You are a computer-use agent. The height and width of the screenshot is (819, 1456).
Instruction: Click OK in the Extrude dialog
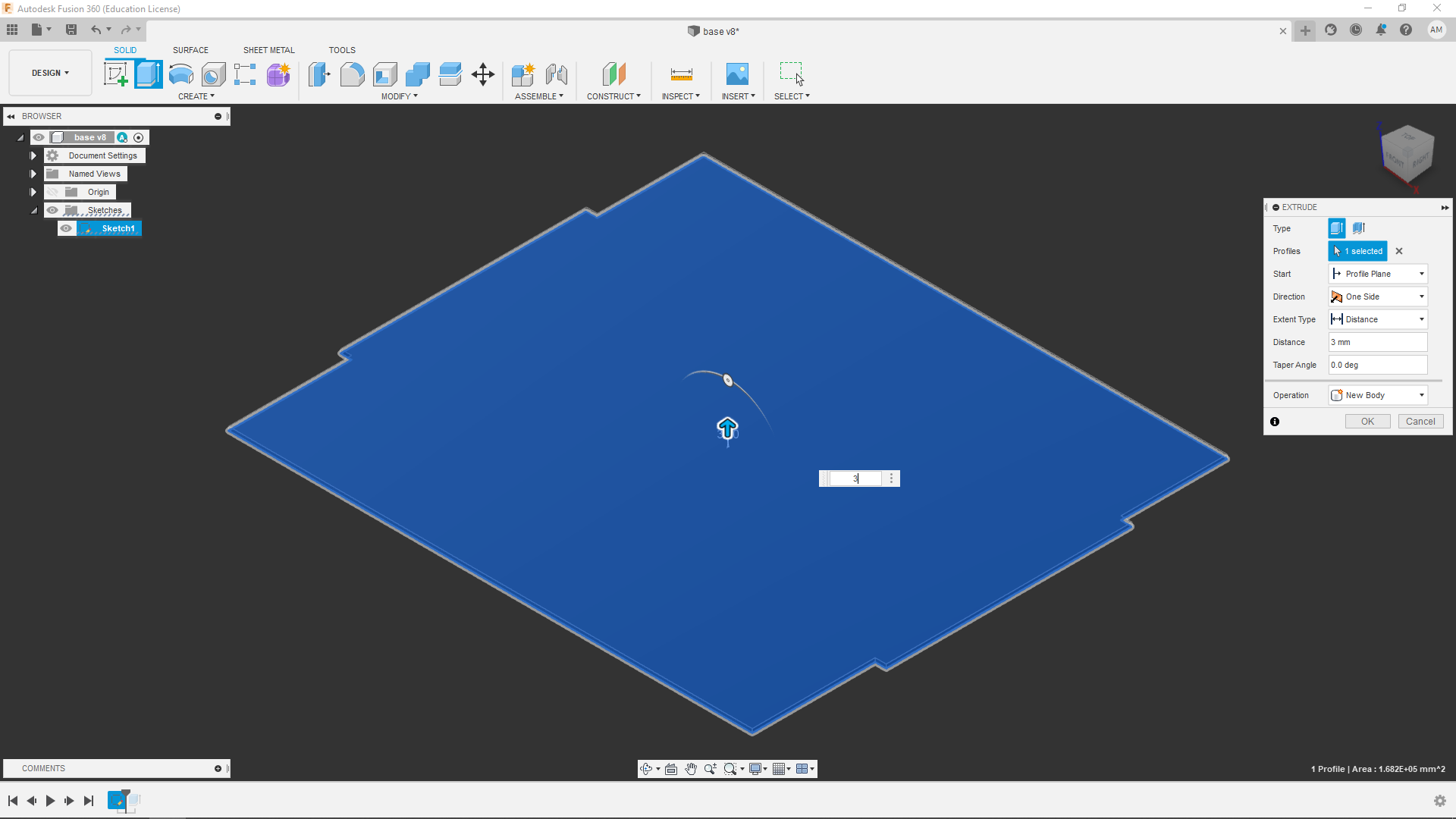pyautogui.click(x=1367, y=422)
